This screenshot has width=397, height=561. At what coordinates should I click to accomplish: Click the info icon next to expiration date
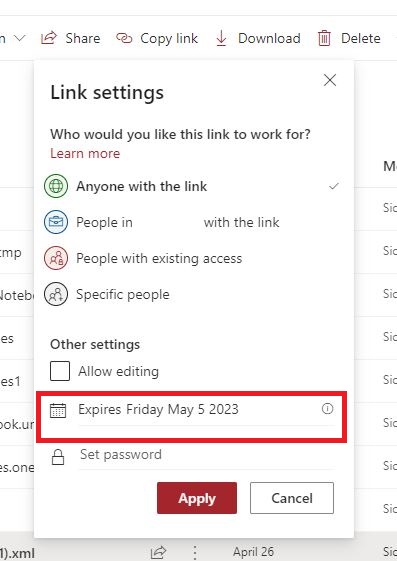coord(327,409)
